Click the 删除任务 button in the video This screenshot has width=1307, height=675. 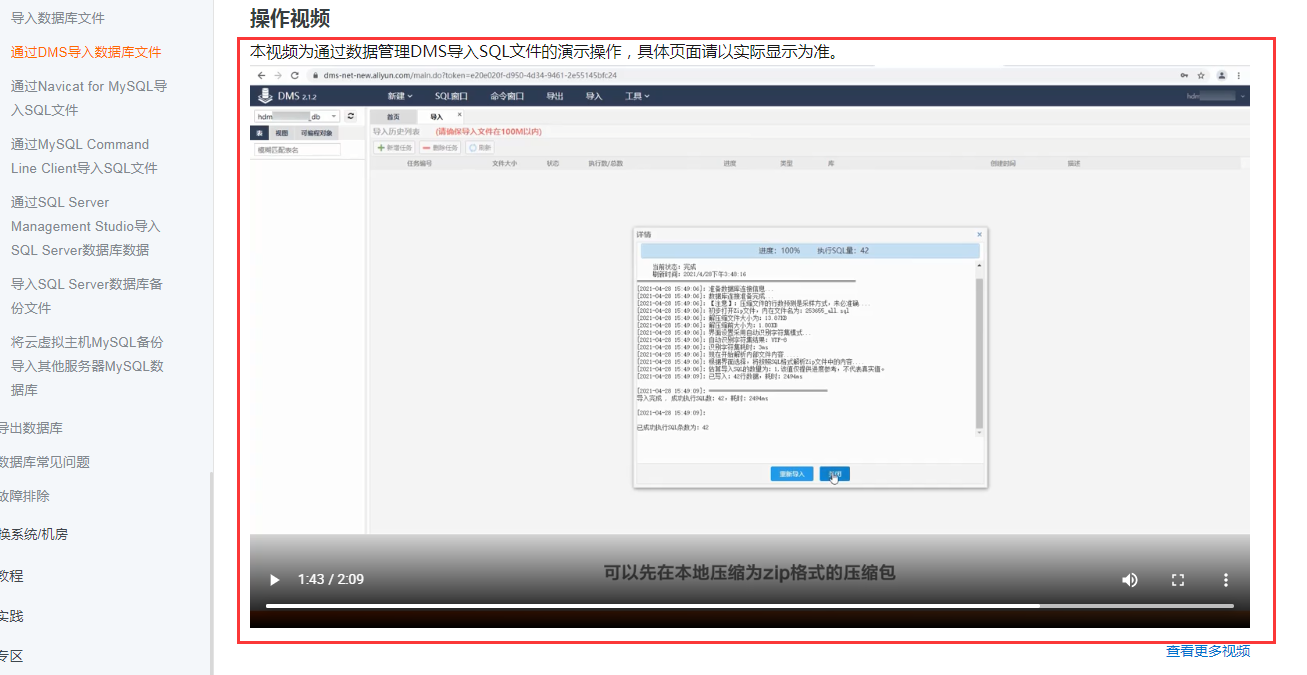click(441, 147)
